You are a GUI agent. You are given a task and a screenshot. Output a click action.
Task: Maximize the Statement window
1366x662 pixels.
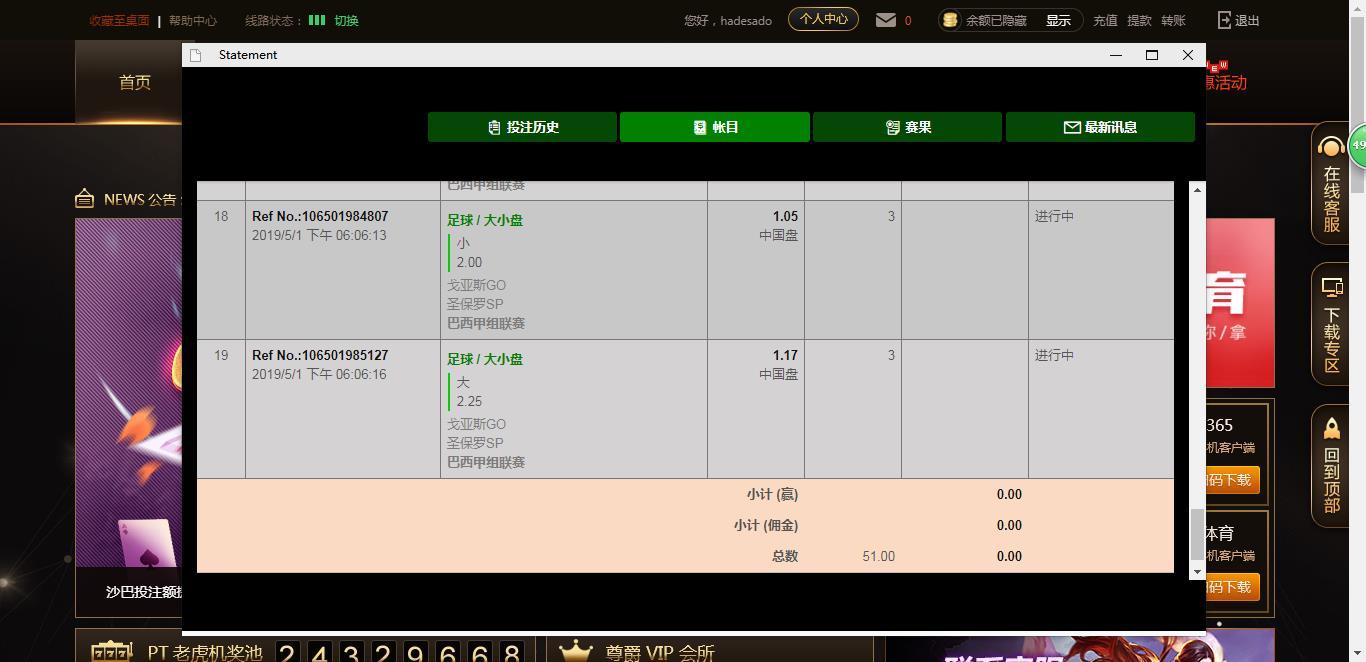1152,55
